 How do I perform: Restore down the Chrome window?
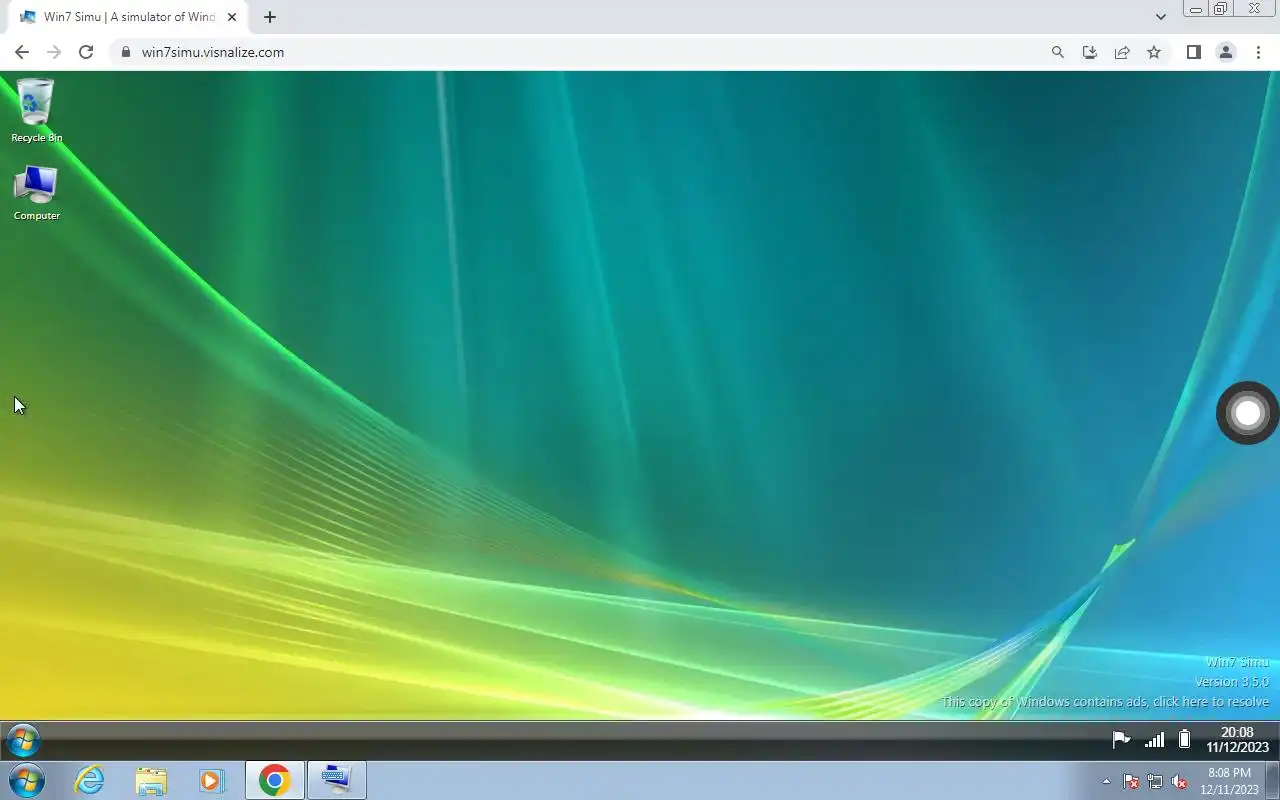coord(1221,9)
